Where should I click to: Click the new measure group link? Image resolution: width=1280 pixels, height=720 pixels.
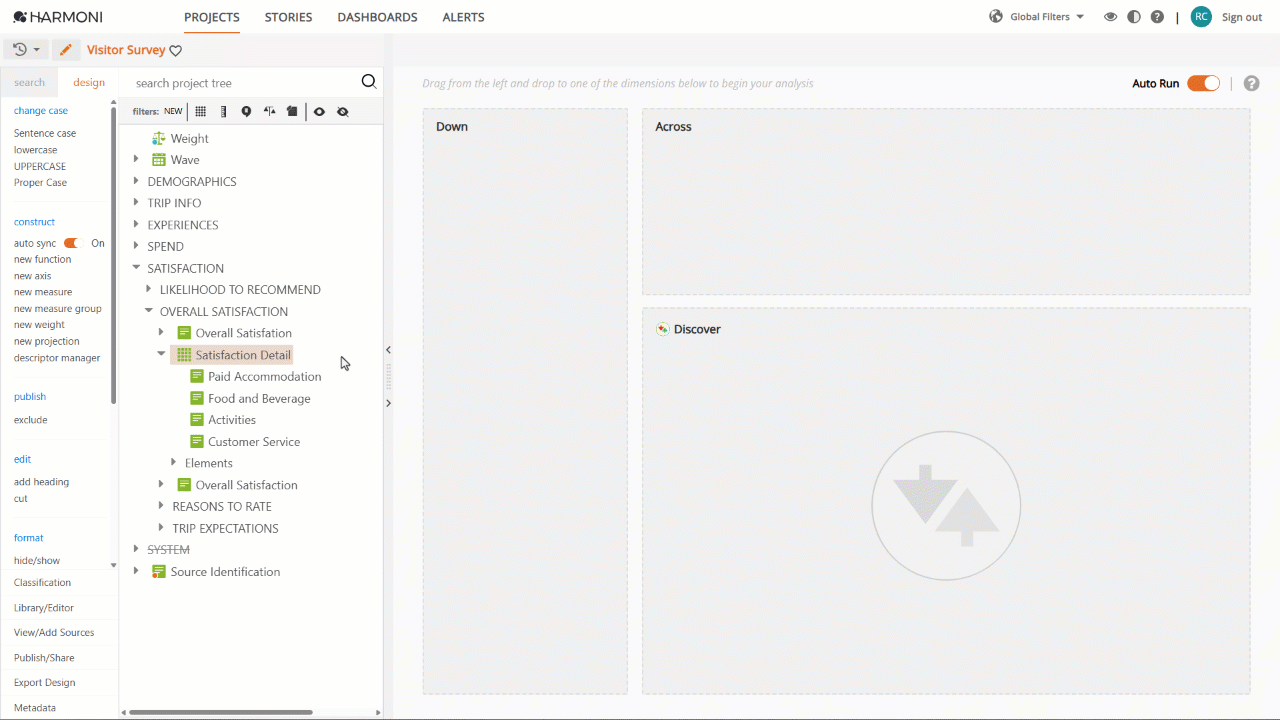pos(58,309)
